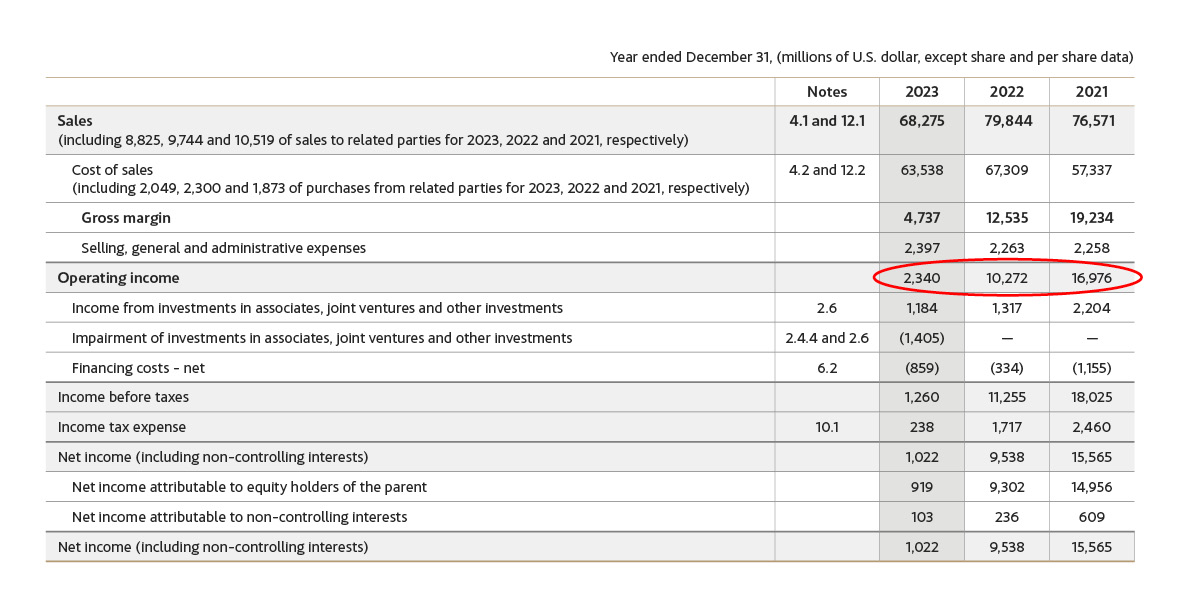Click the Notes column header
Screen dimensions: 1181x611
coord(826,92)
